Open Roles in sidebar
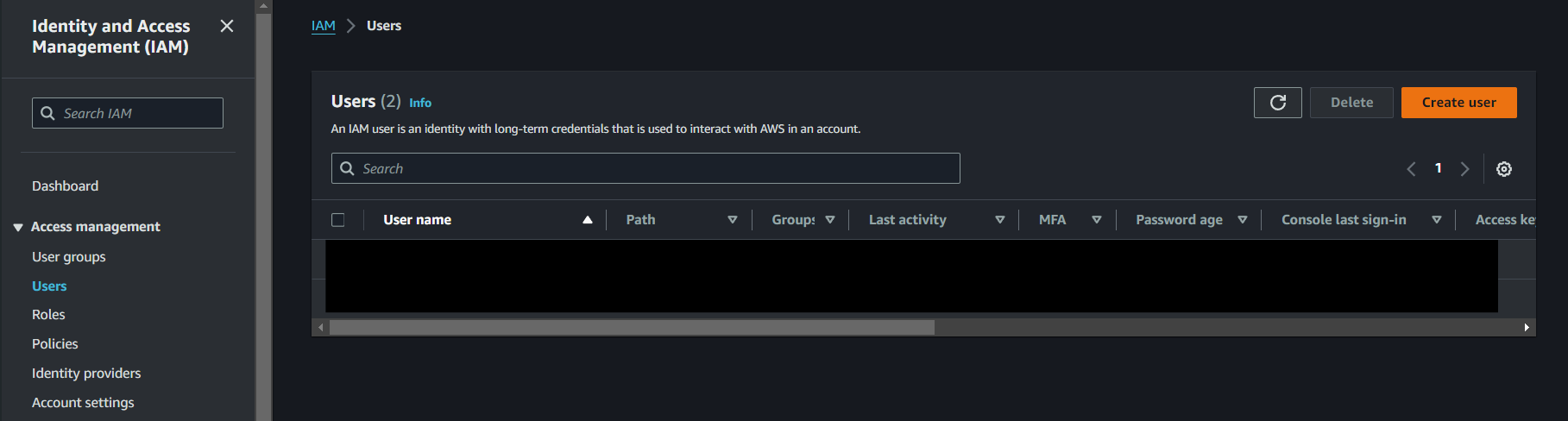 point(48,315)
